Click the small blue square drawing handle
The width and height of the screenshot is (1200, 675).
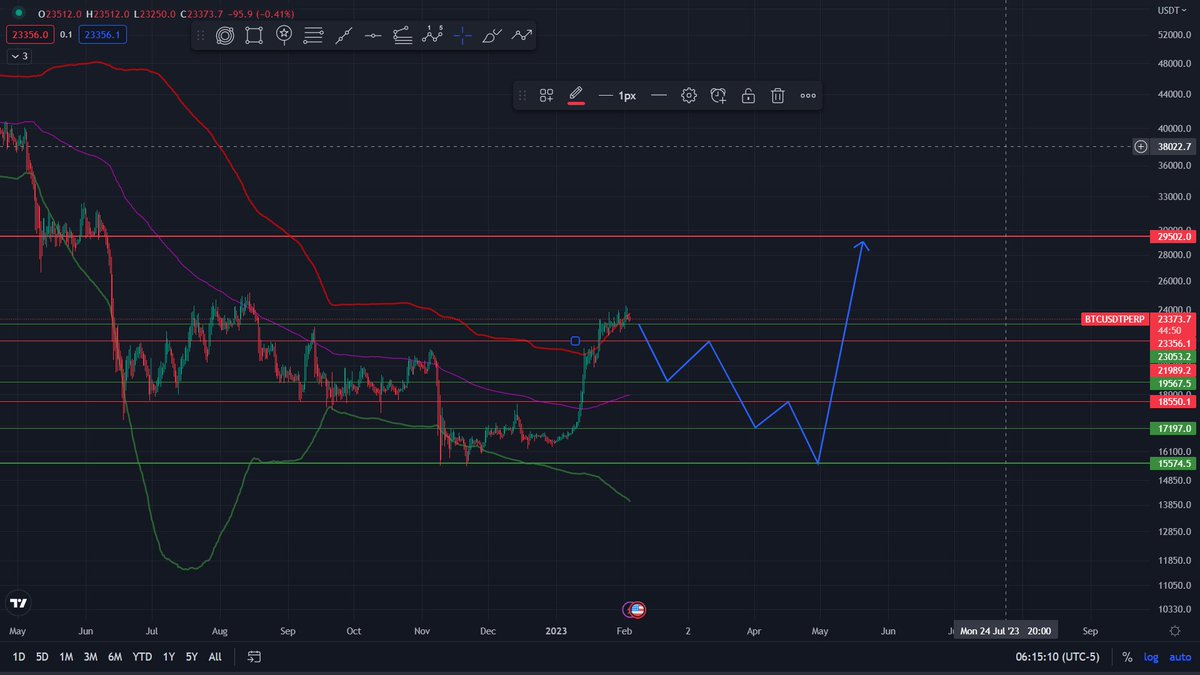(x=575, y=341)
